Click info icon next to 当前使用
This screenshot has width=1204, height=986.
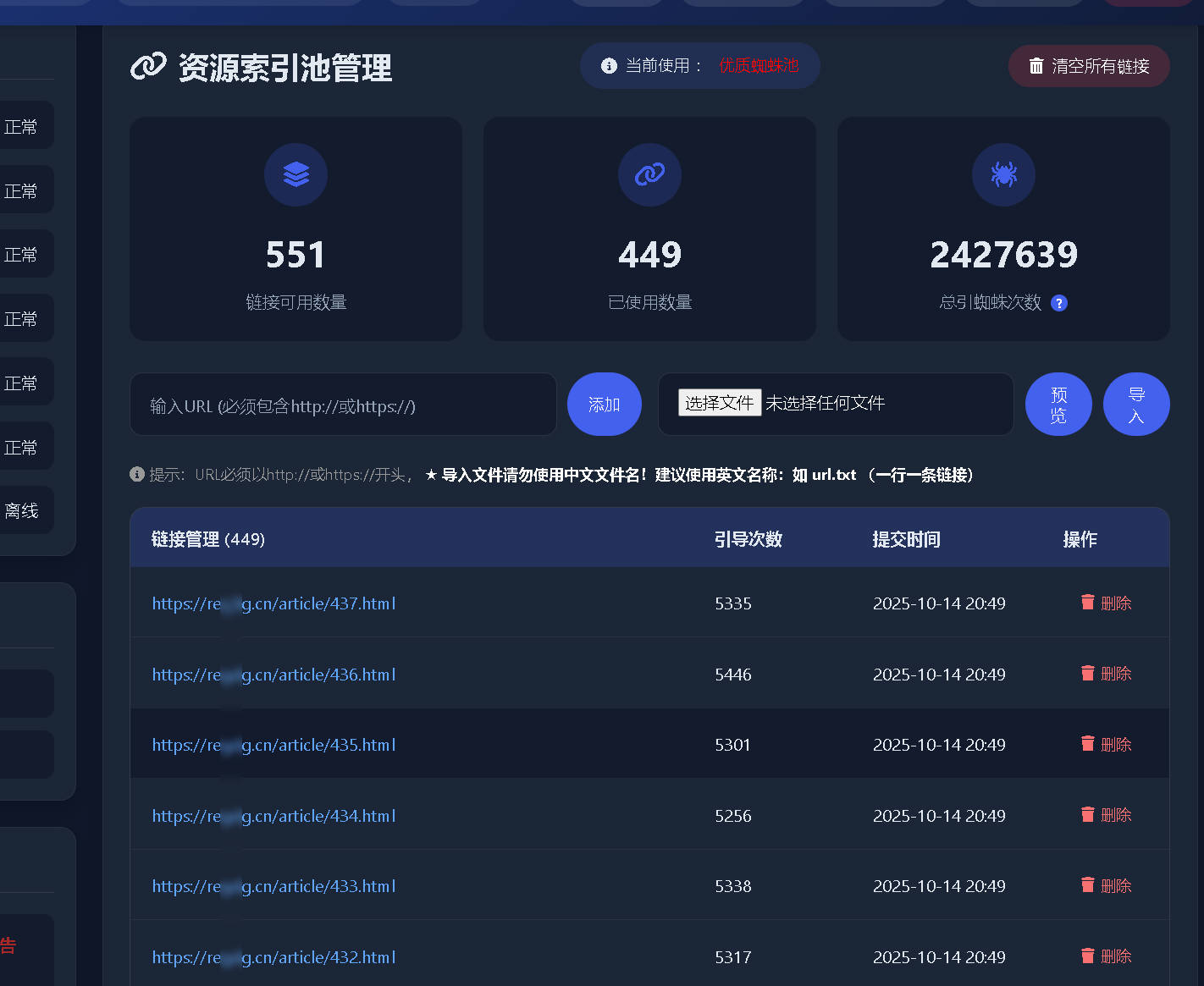[608, 66]
